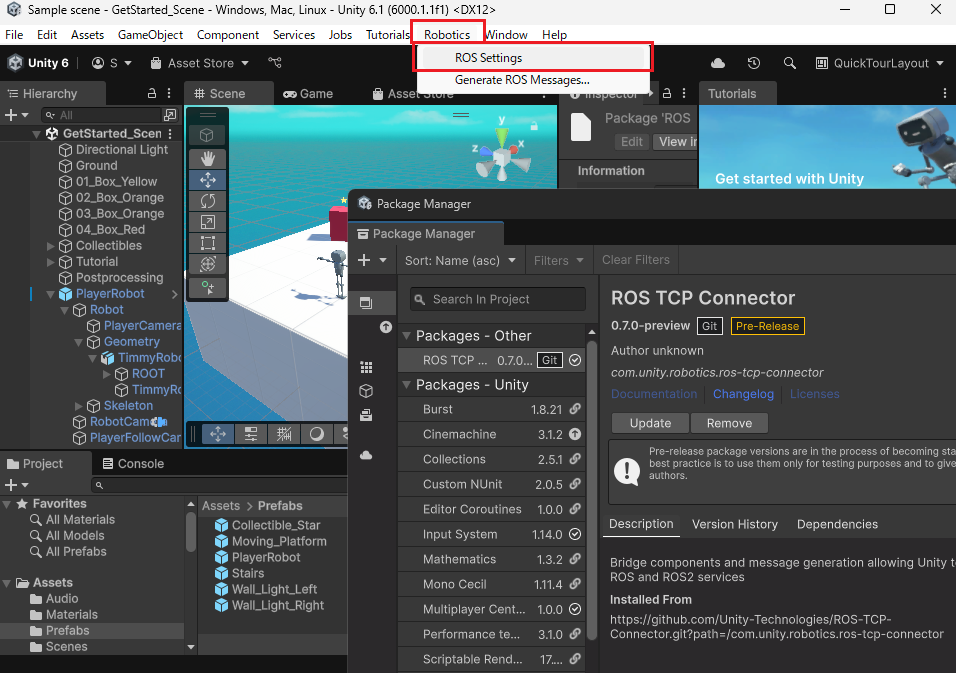Click the Update button for ROS TCP Connector
Image resolution: width=956 pixels, height=673 pixels.
650,423
